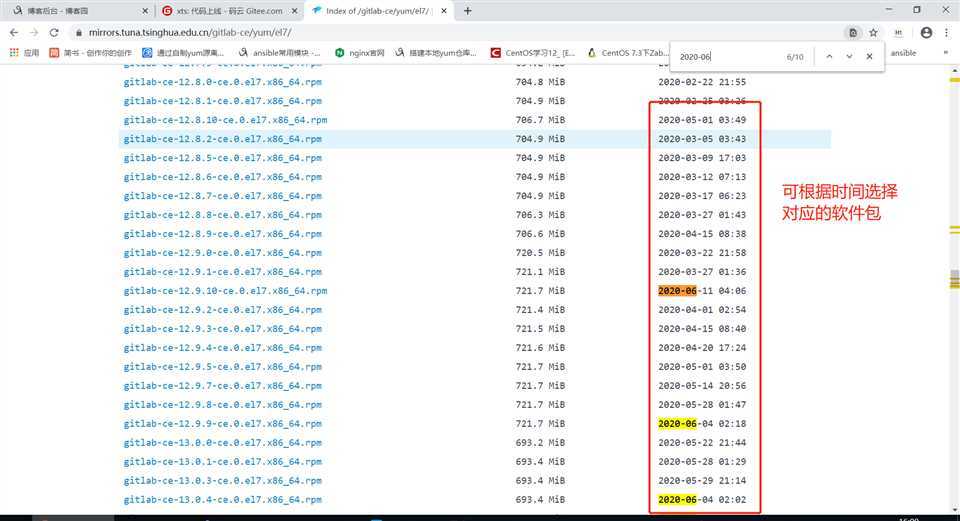Bookmark this page with the star icon
Screen dimensions: 960x521
click(x=873, y=32)
